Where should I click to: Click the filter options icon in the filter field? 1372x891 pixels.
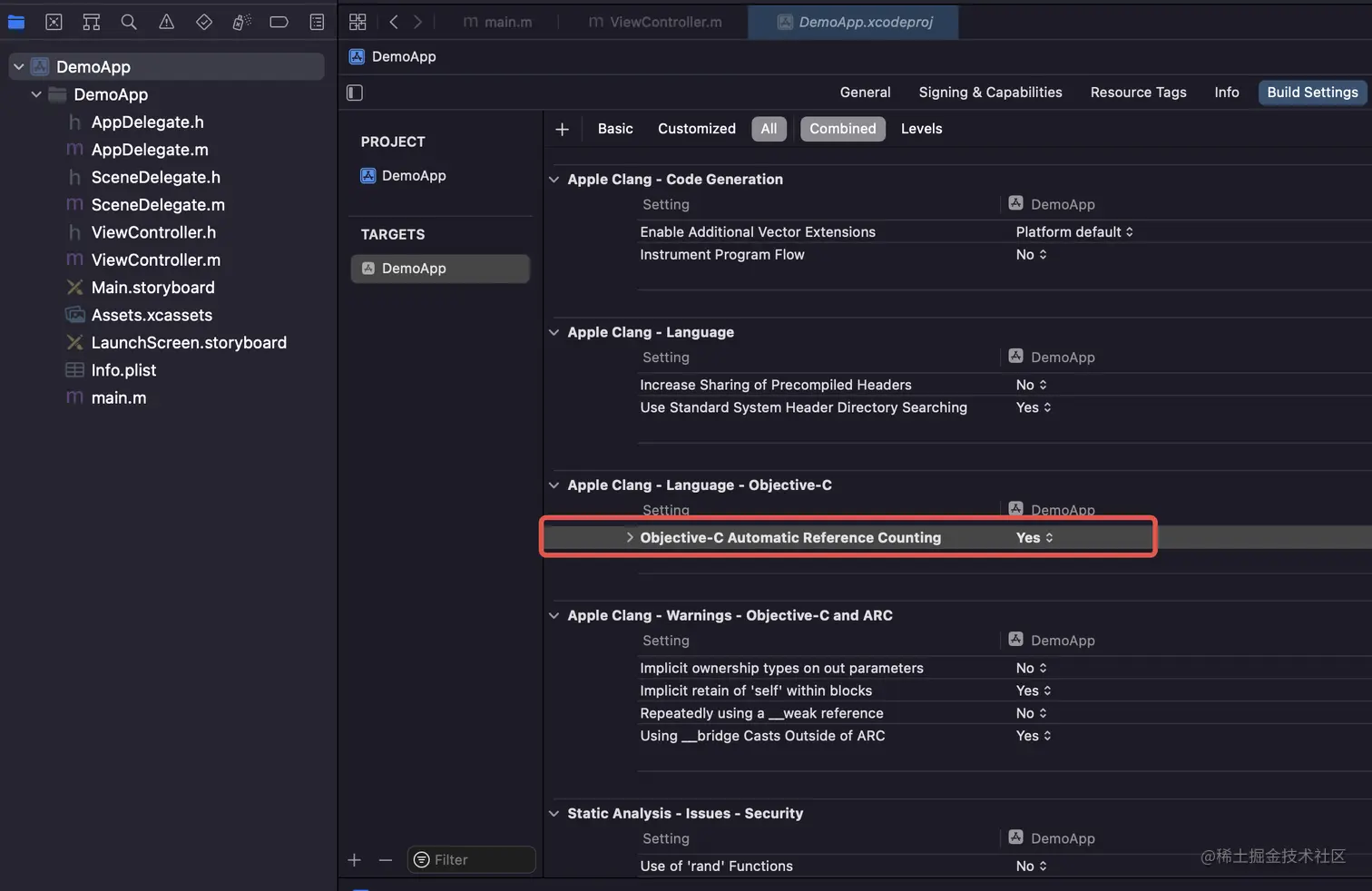[x=422, y=860]
